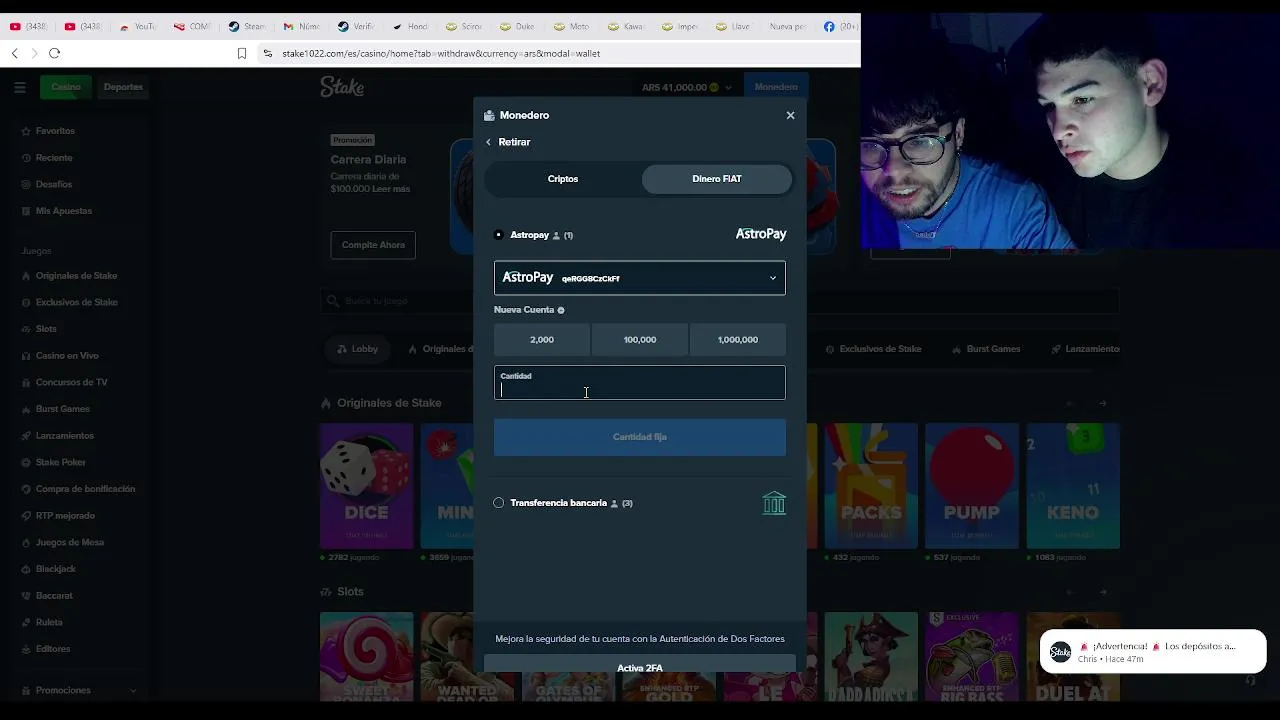Click the Nueva Cuenta link
The image size is (1280, 720).
click(x=524, y=310)
